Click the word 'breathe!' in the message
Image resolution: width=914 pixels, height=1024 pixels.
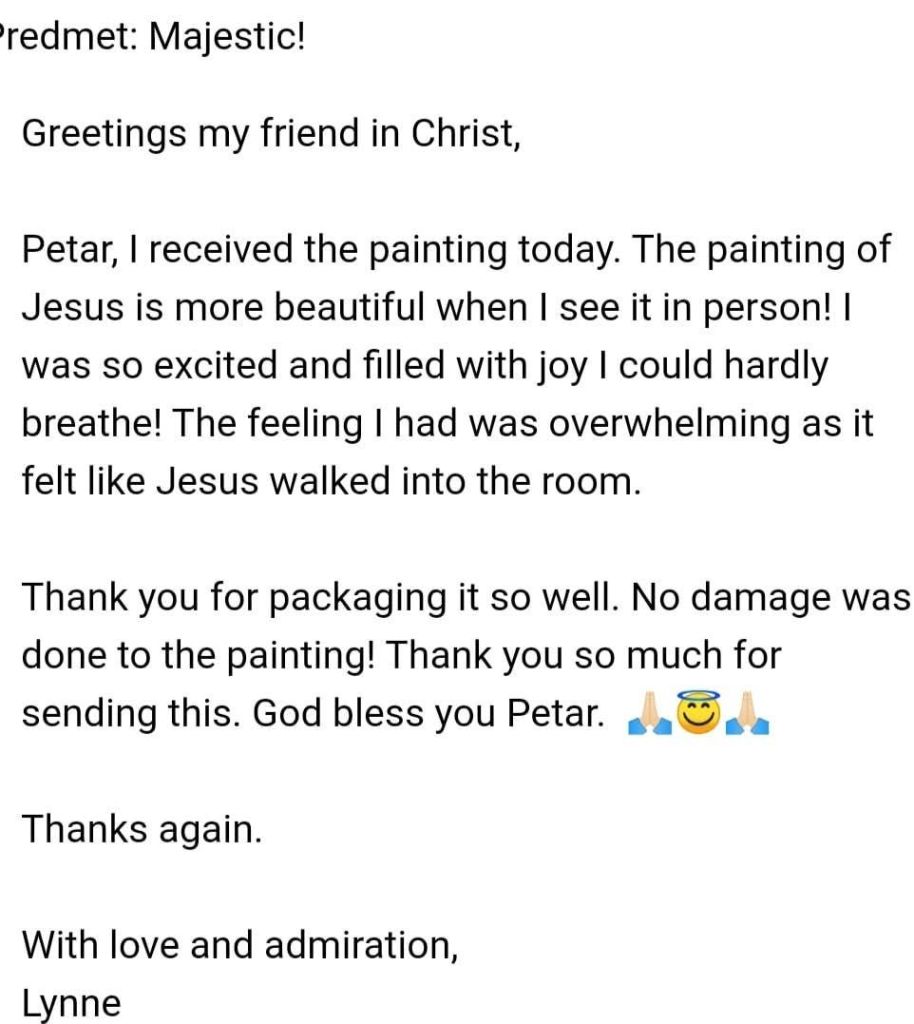click(x=92, y=424)
